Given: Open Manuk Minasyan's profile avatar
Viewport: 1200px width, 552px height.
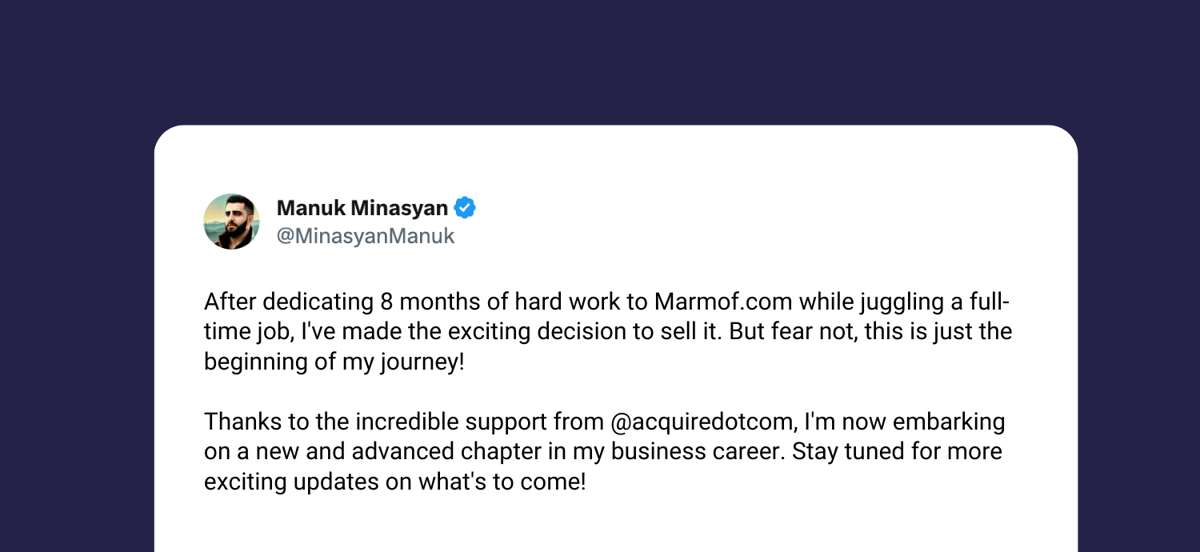Looking at the screenshot, I should tap(232, 222).
